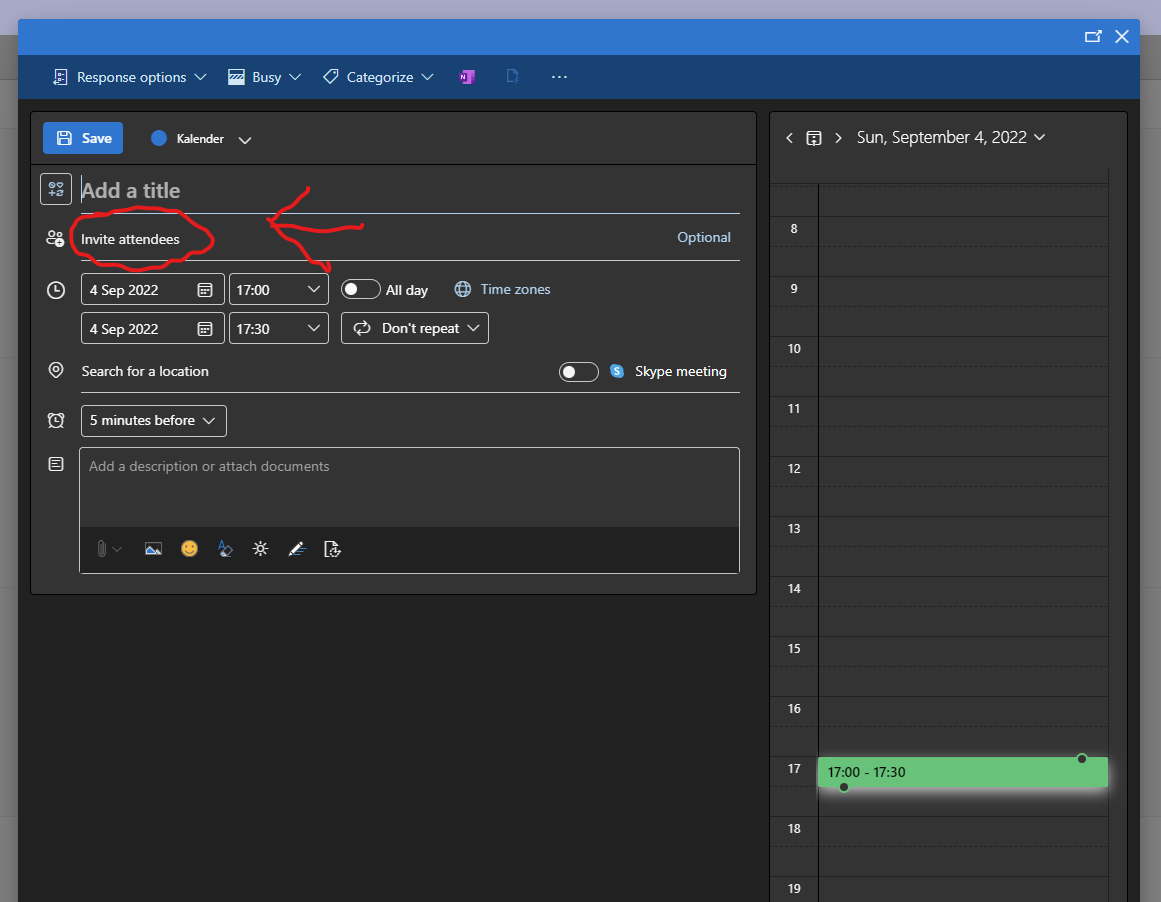Image resolution: width=1161 pixels, height=902 pixels.
Task: Open the Don't repeat recurrence dropdown
Action: [x=415, y=329]
